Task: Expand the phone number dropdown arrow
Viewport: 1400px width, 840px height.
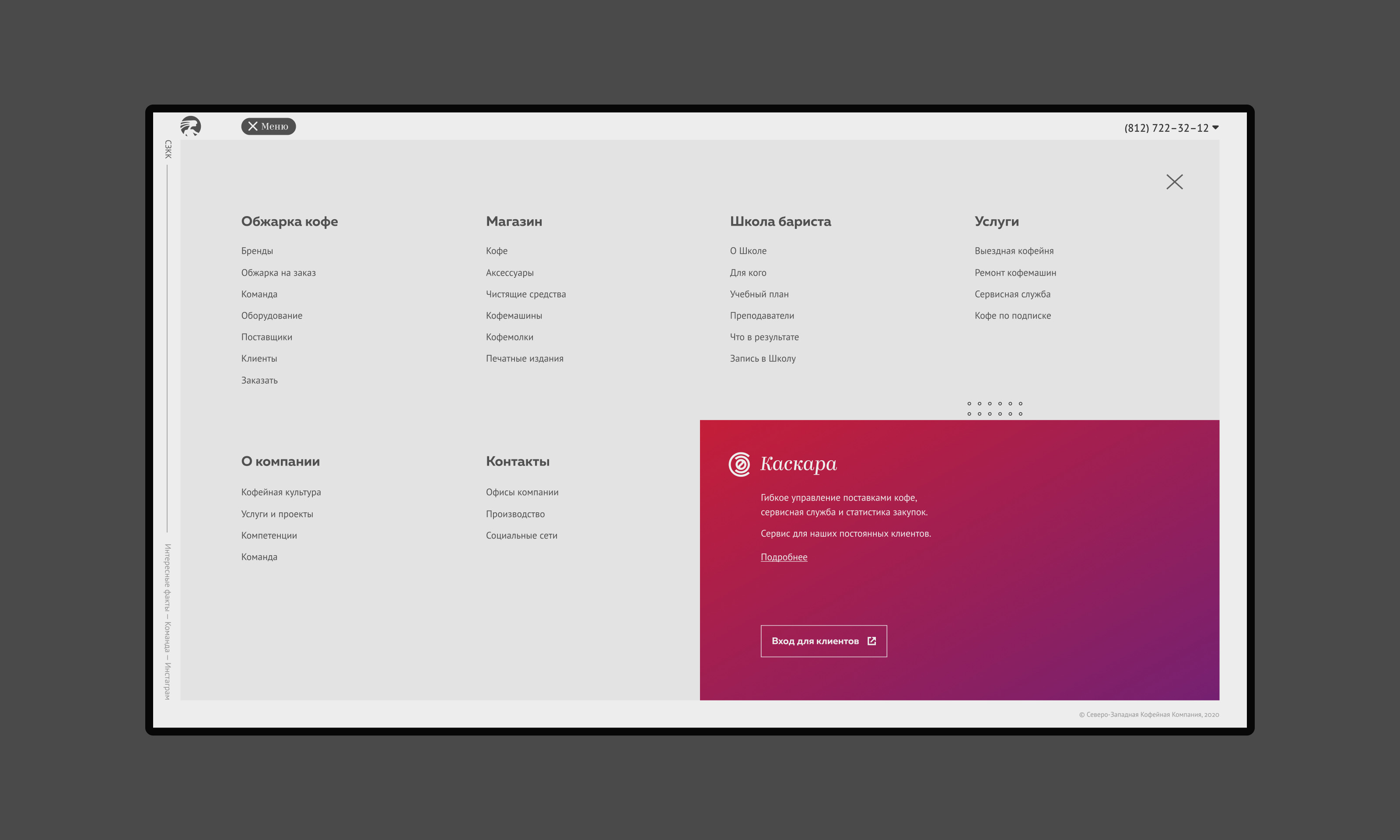Action: [x=1215, y=127]
